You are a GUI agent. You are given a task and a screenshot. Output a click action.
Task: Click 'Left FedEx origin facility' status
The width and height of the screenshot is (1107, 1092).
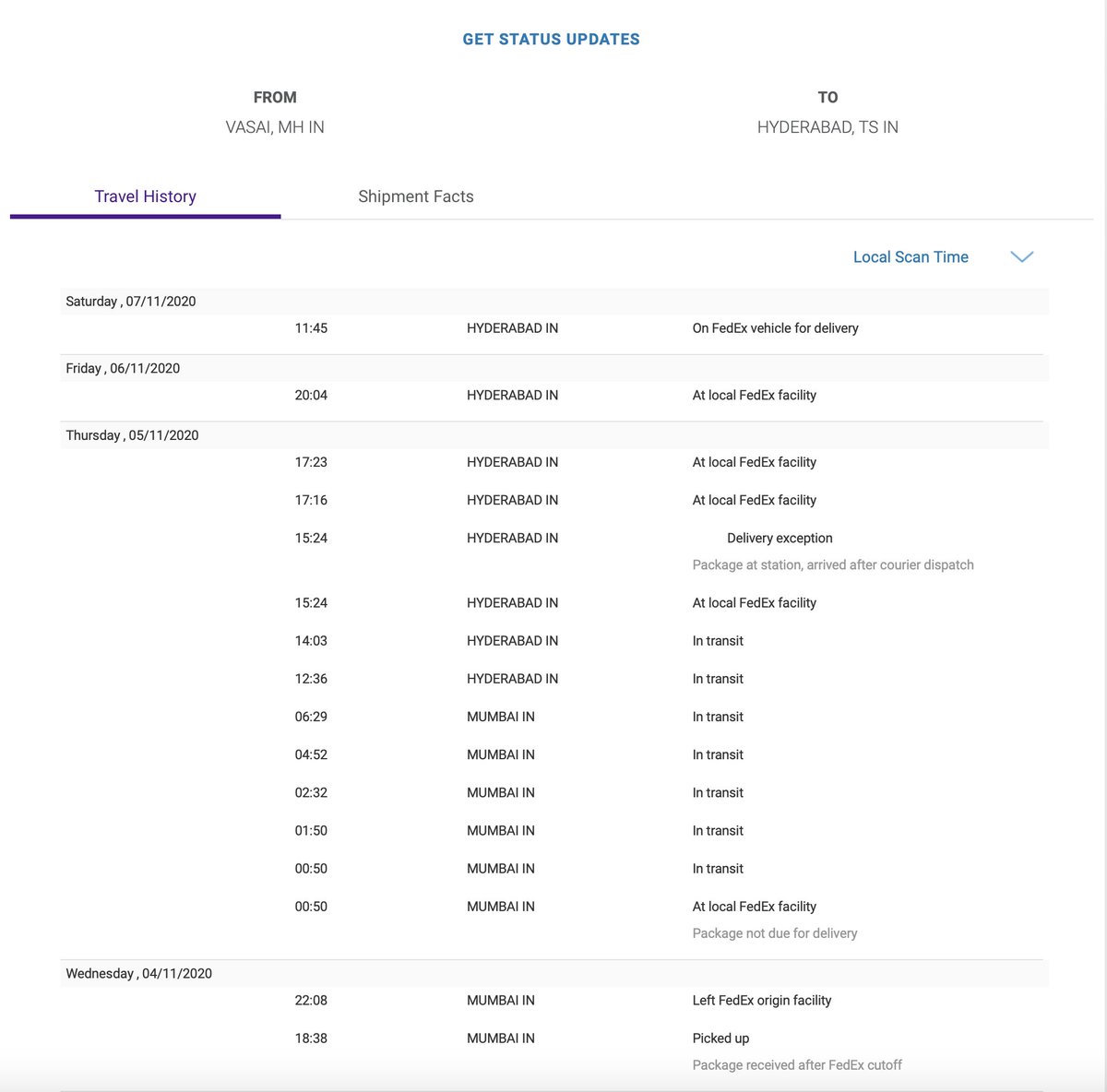(x=762, y=1000)
